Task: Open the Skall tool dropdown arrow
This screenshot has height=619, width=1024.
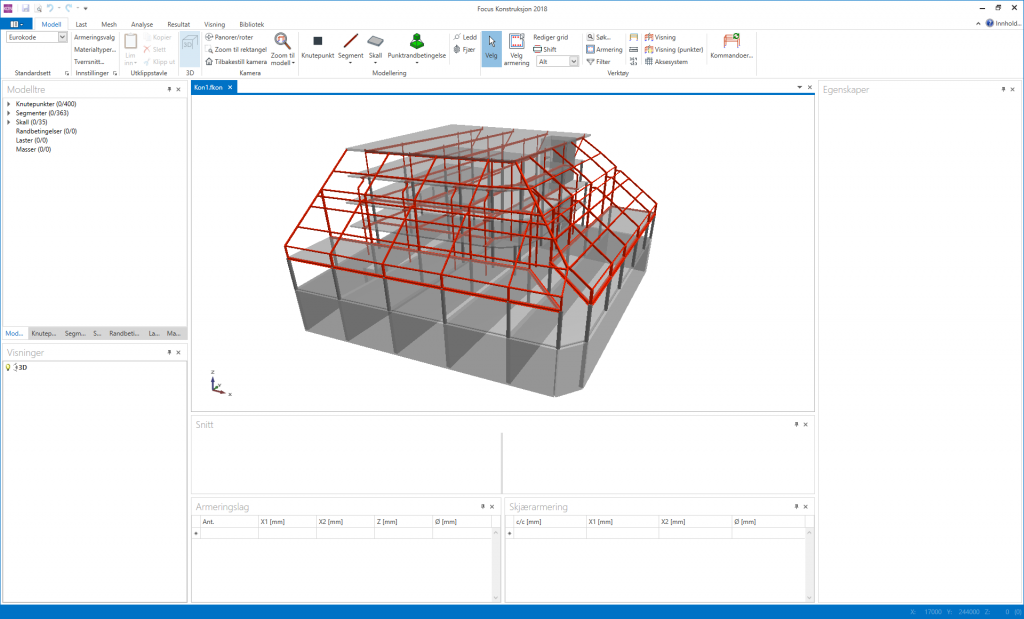Action: click(376, 63)
